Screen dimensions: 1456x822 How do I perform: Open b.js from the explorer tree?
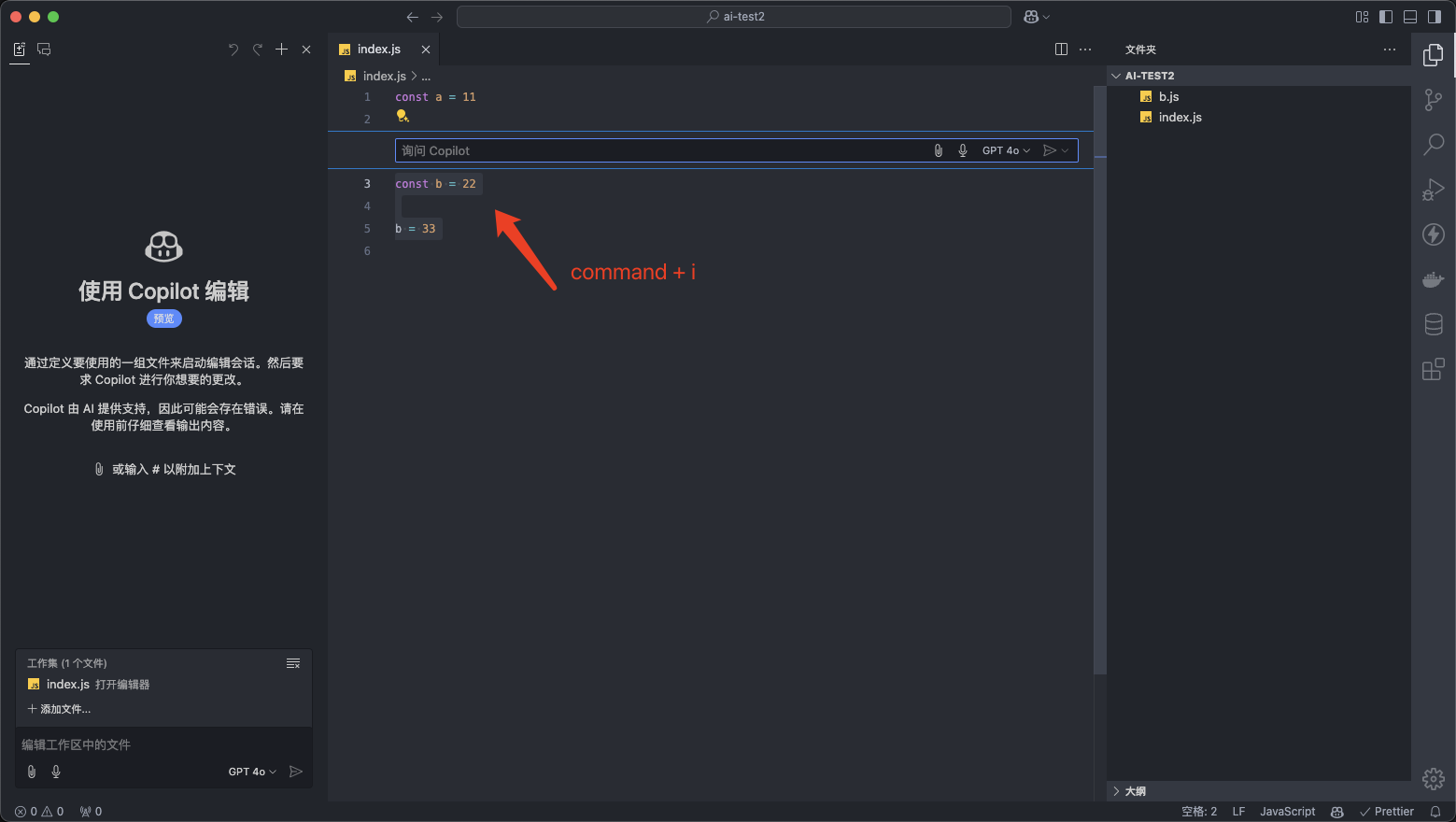[1259, 97]
